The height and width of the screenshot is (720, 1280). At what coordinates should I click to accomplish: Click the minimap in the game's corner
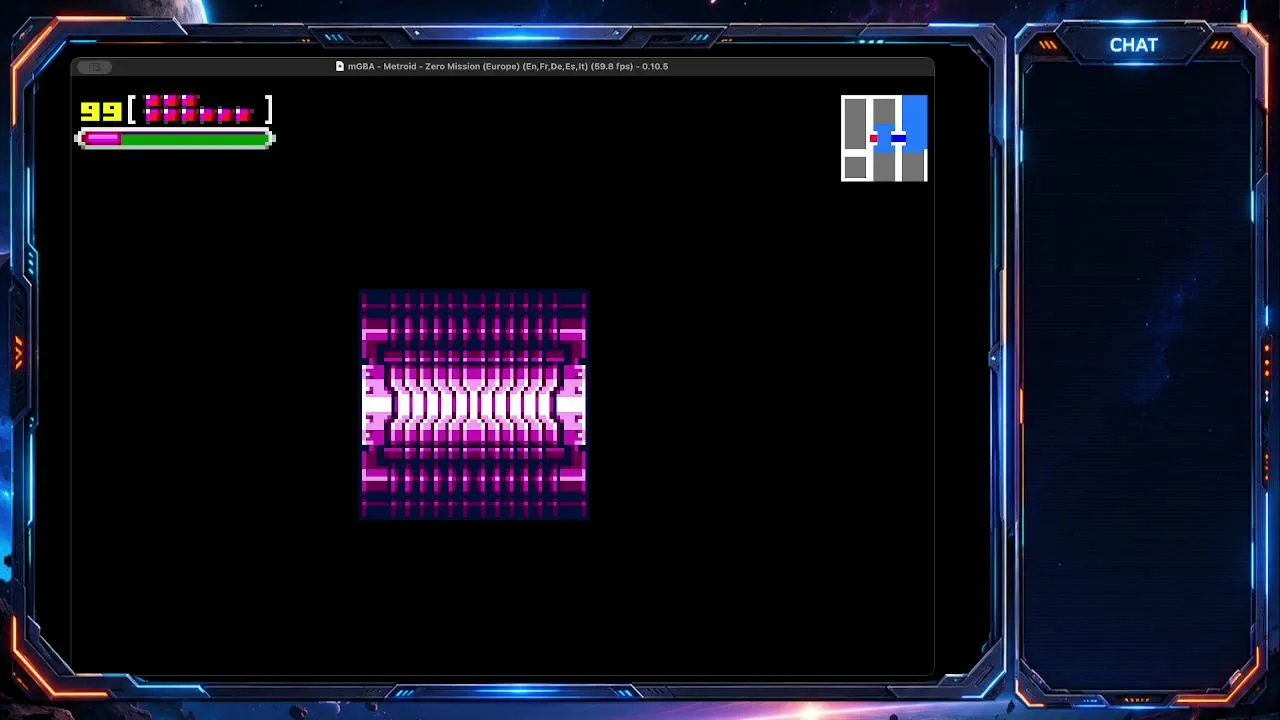tap(884, 138)
